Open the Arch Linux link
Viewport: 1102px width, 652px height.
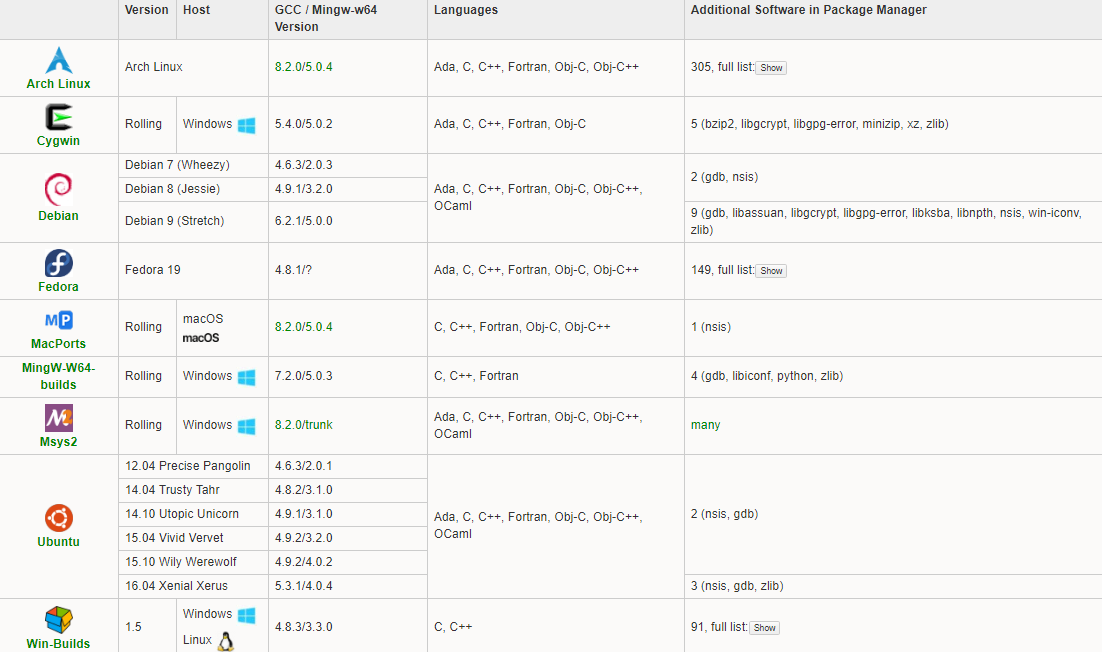click(58, 84)
